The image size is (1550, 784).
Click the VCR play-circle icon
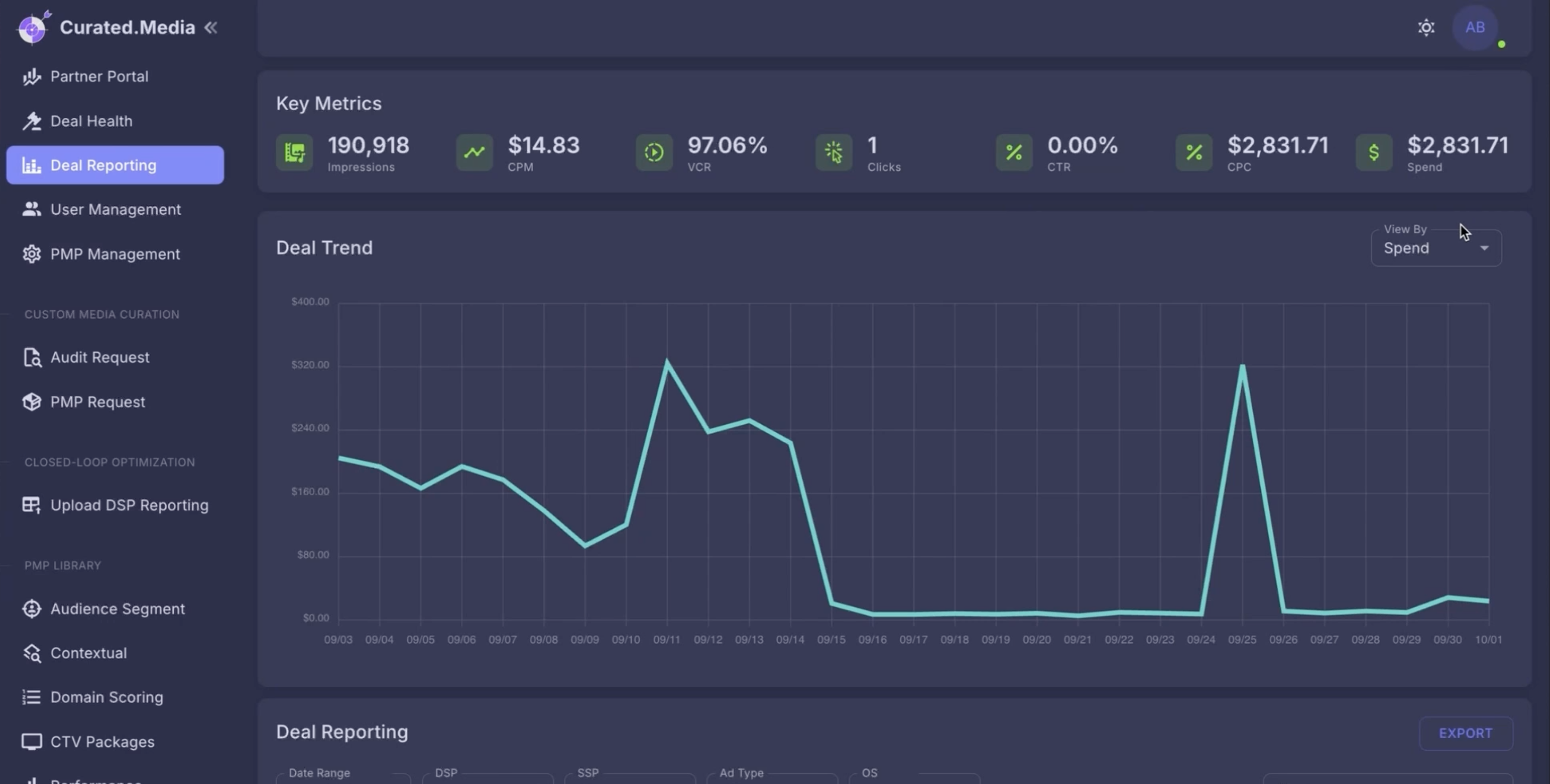pos(654,152)
